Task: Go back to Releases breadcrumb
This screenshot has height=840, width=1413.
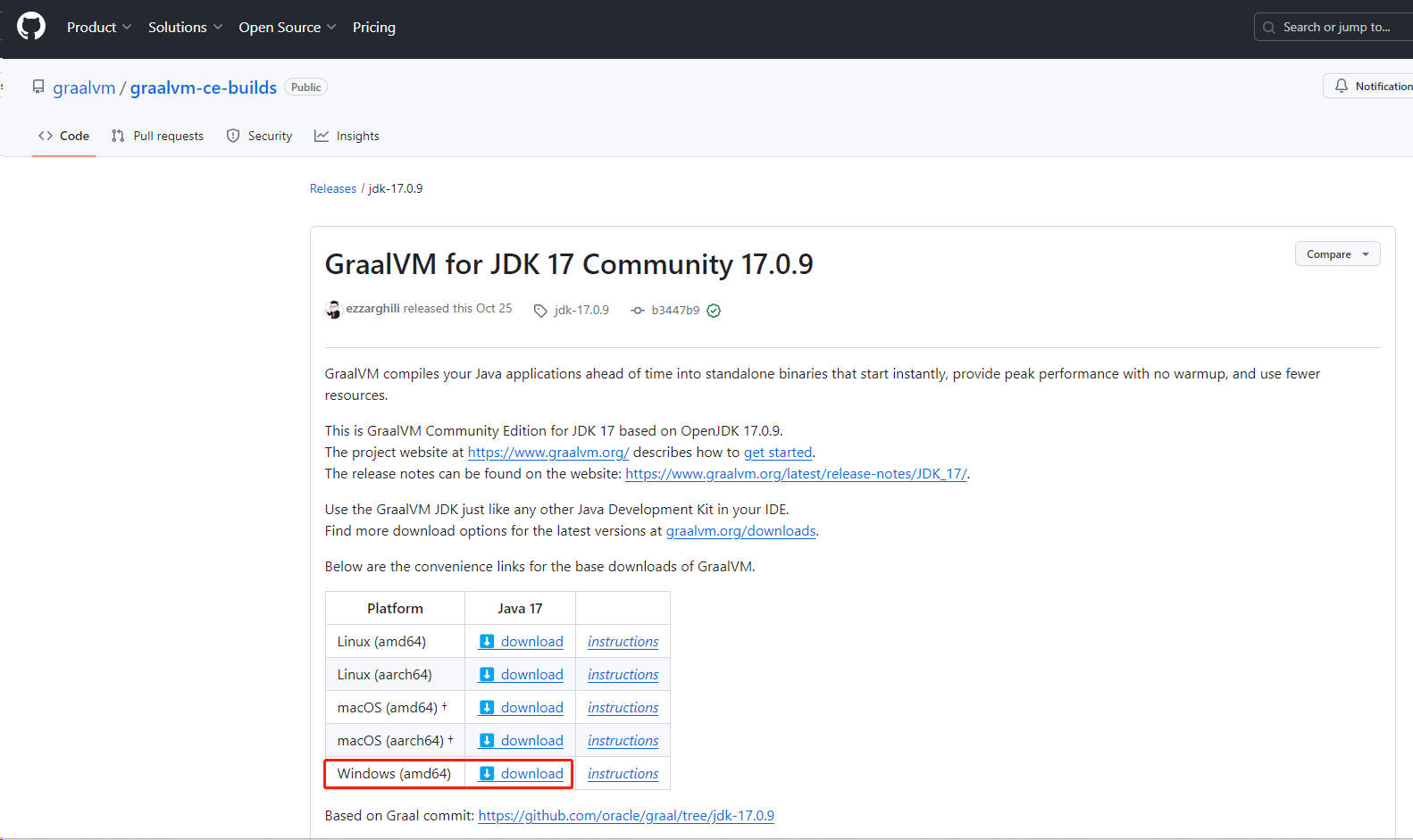Action: point(333,188)
